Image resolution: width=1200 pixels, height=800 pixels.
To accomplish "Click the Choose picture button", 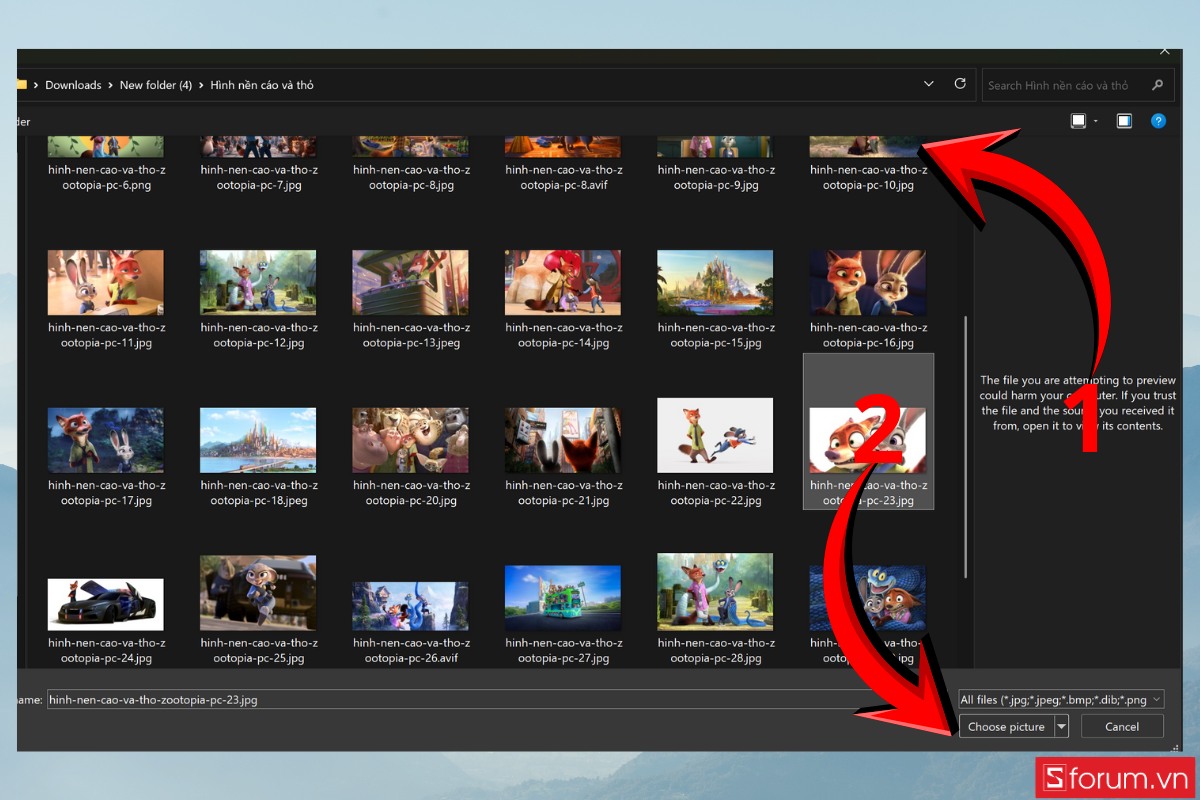I will click(x=1006, y=727).
